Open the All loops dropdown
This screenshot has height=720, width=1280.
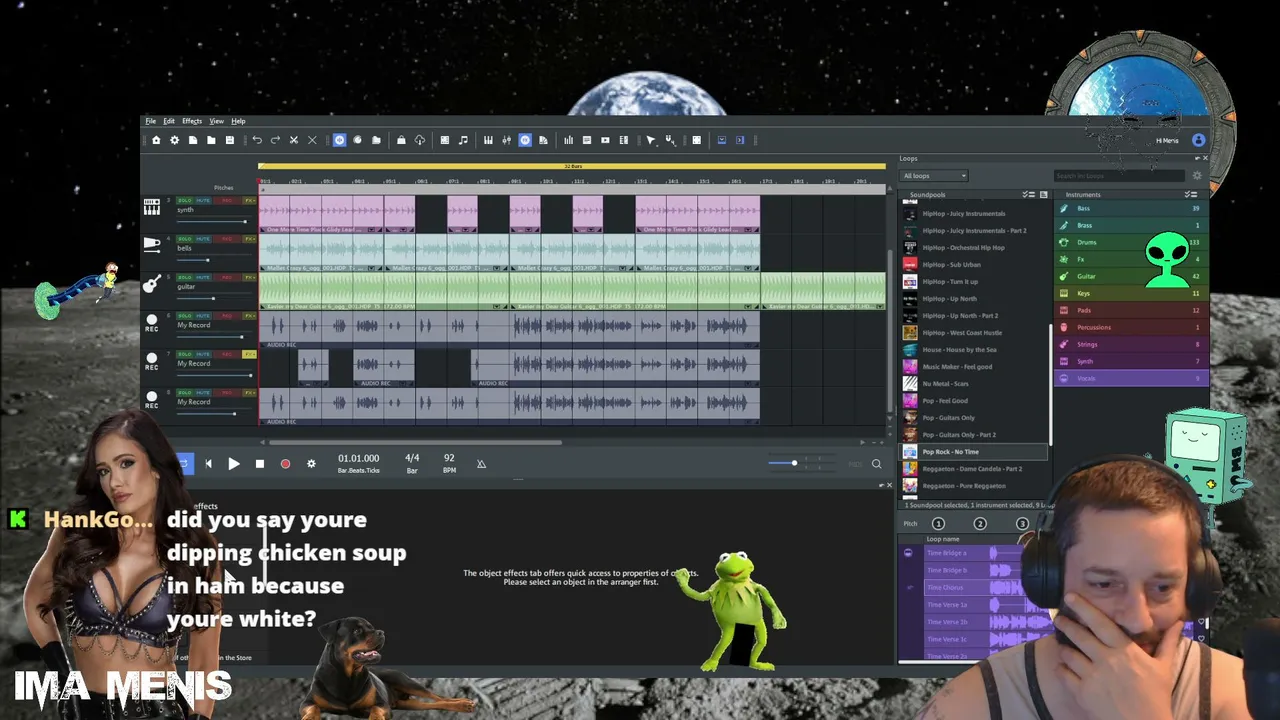point(935,176)
